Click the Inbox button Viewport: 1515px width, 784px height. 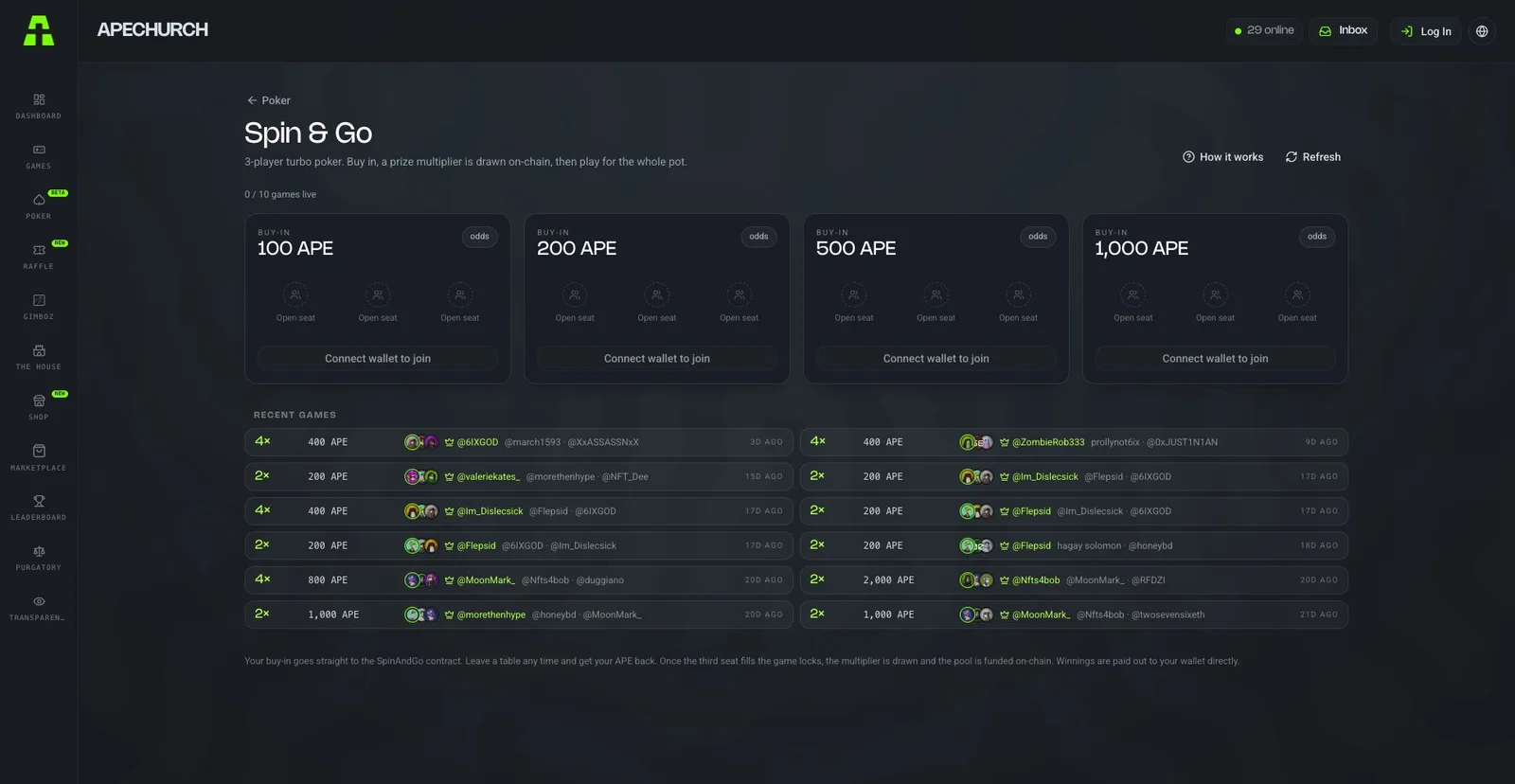(x=1343, y=30)
